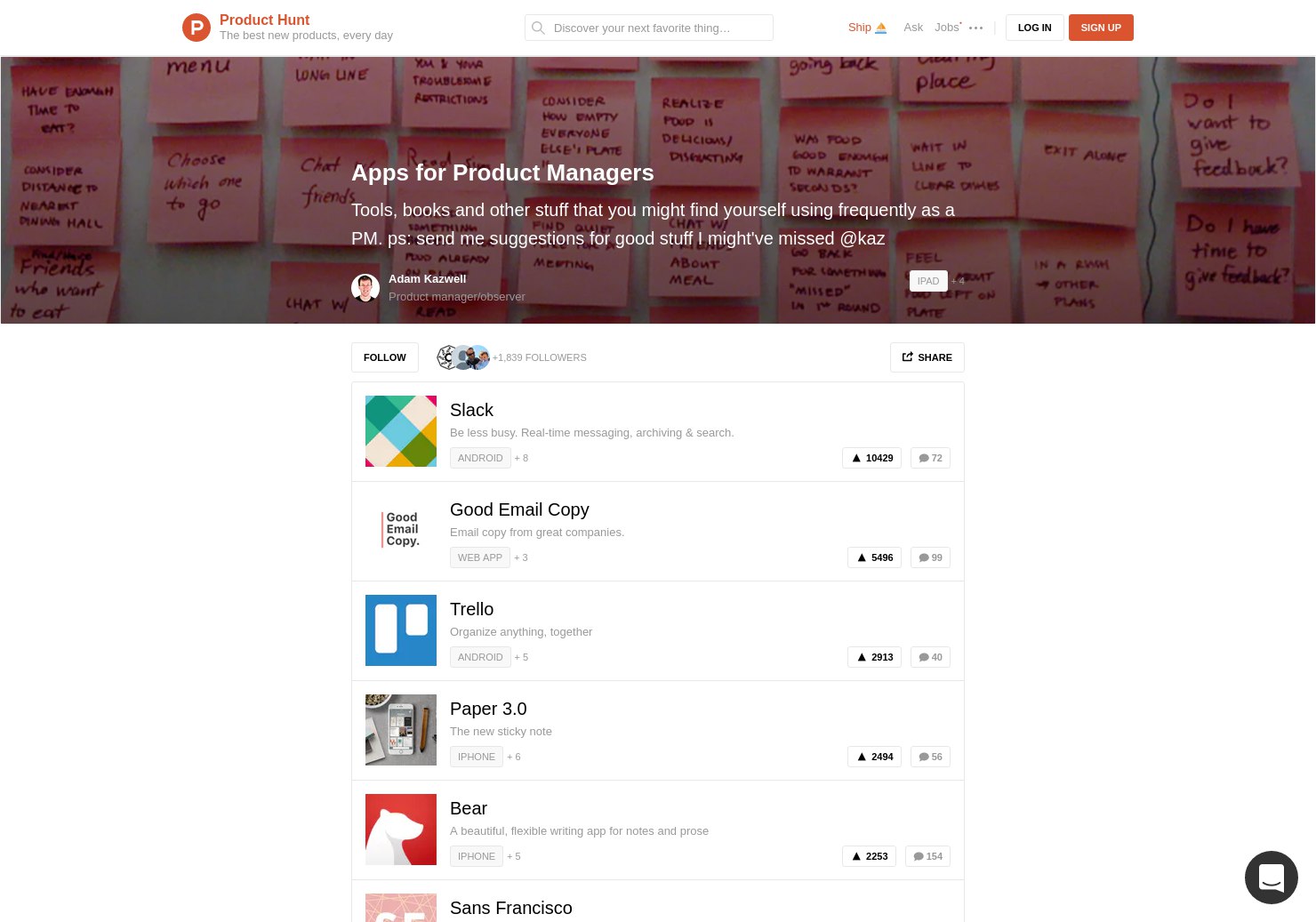Click the LOG IN button

tap(1034, 28)
